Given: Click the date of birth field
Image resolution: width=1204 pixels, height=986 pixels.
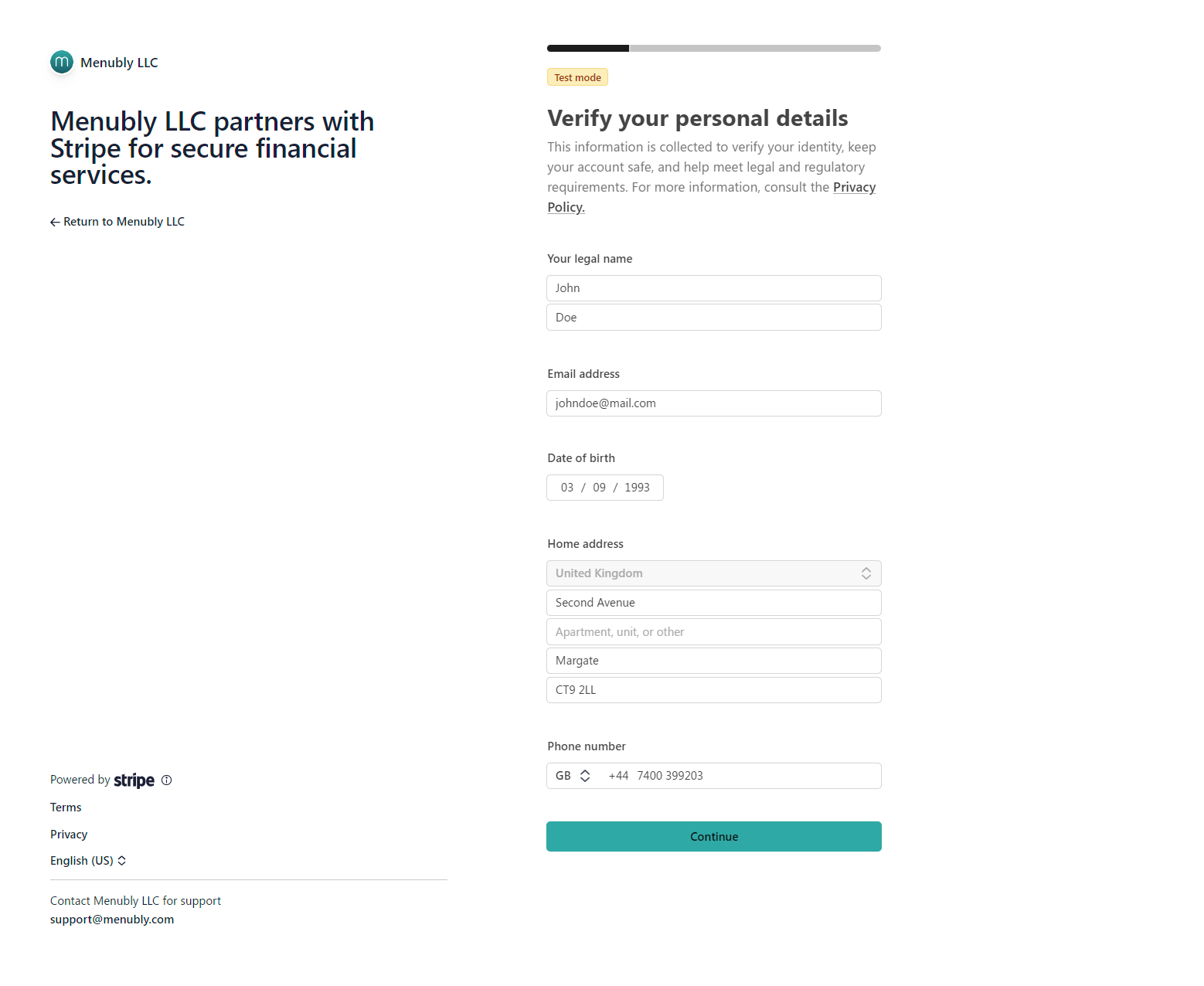Looking at the screenshot, I should 604,488.
